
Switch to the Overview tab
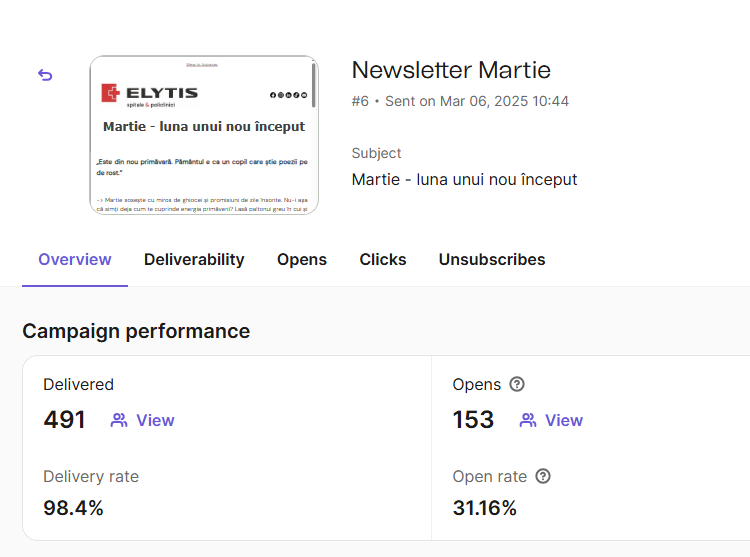click(75, 259)
